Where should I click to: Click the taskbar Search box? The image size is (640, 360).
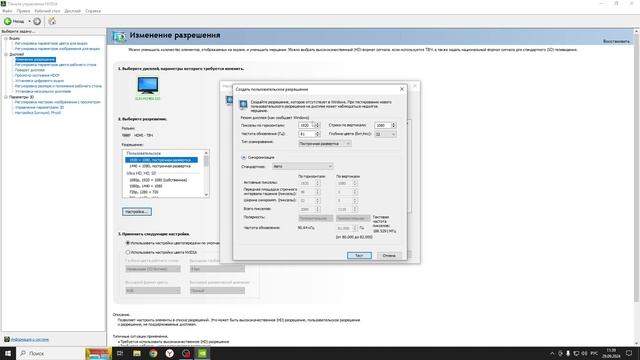[x=51, y=353]
